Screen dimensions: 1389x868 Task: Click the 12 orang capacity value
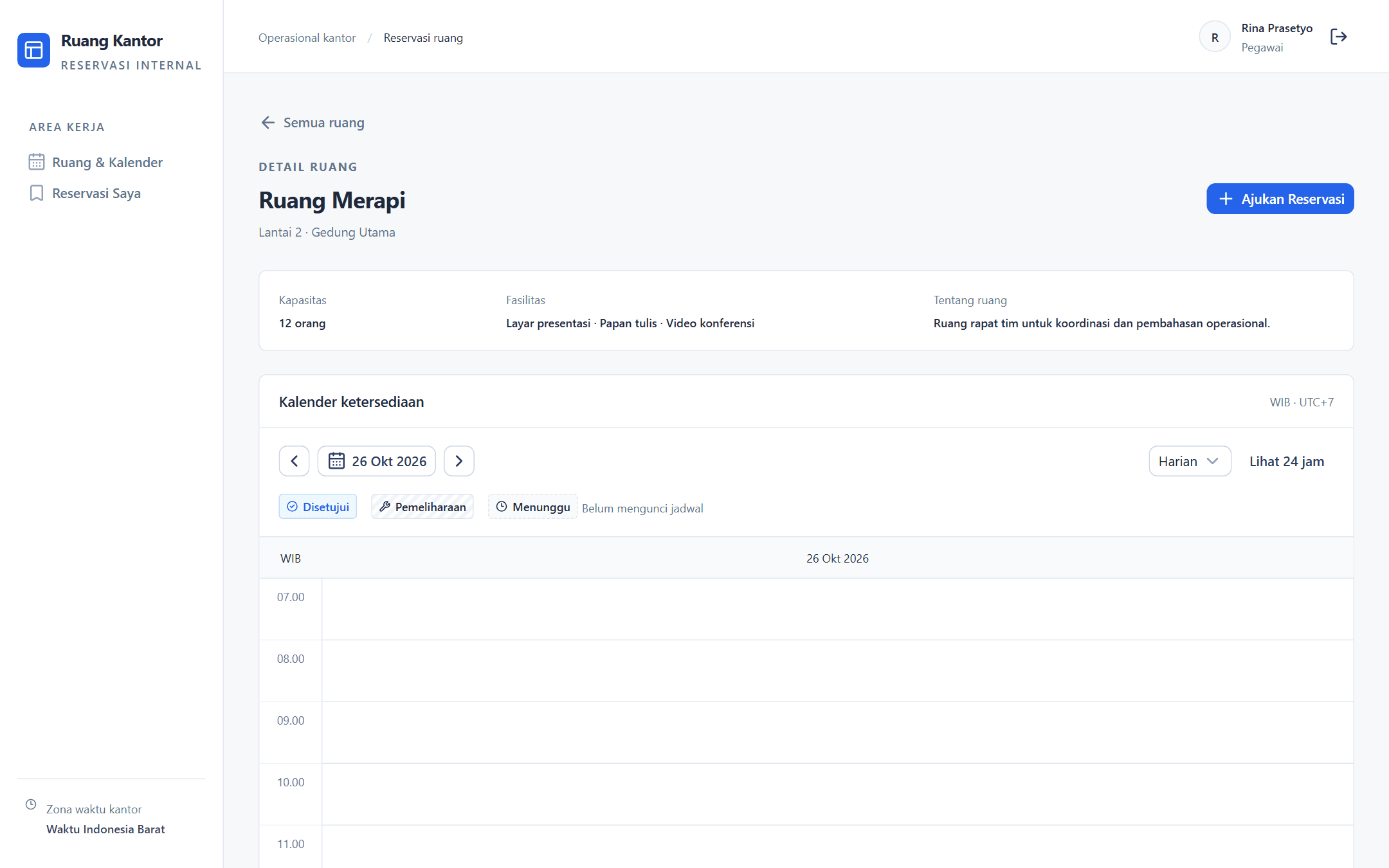pyautogui.click(x=302, y=323)
